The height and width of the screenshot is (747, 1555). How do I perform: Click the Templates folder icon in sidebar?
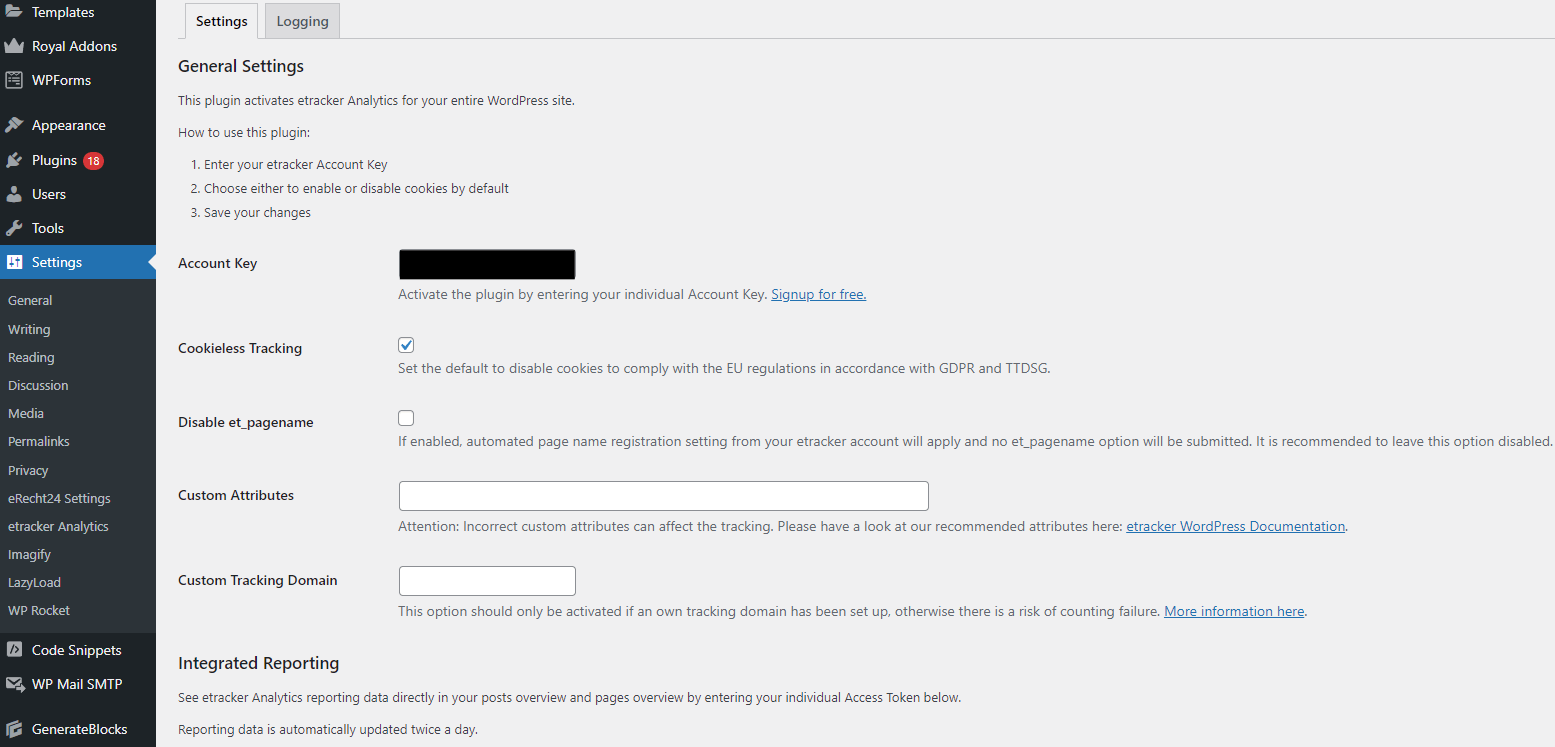(14, 12)
